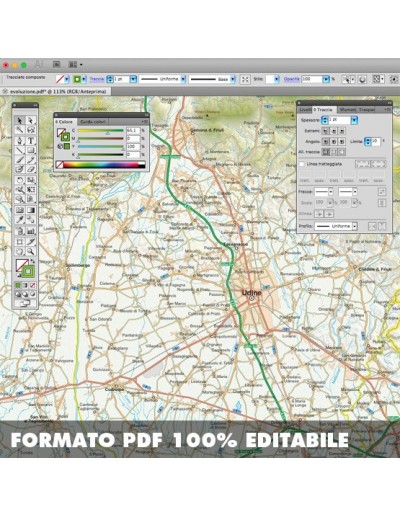The height and width of the screenshot is (517, 400).
Task: Select the Magic Wand tool
Action: click(20, 130)
